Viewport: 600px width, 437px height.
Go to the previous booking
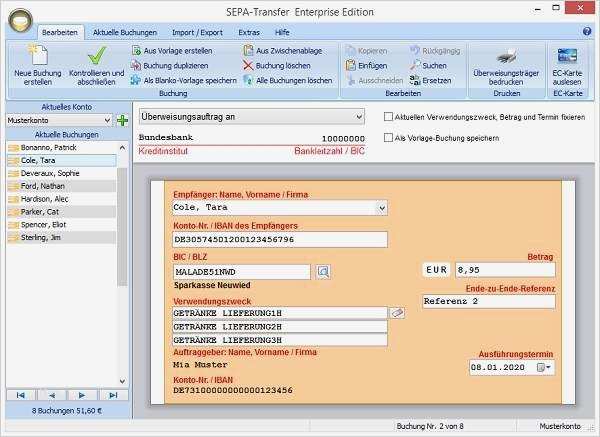click(x=52, y=395)
